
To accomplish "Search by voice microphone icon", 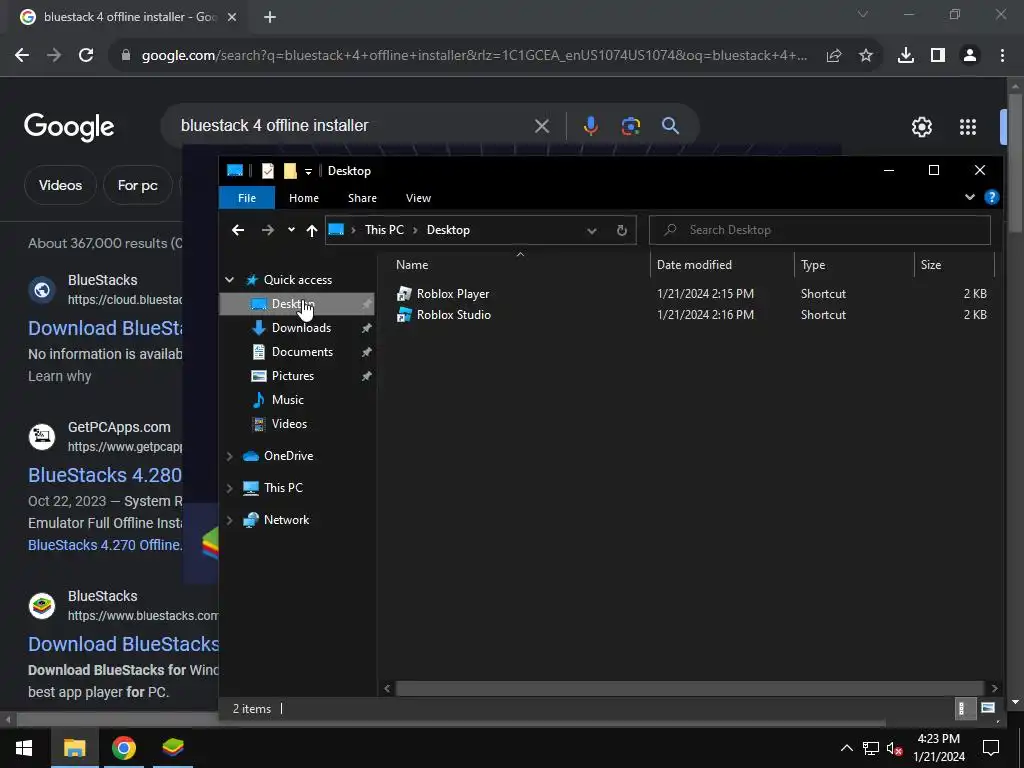I will pos(590,125).
